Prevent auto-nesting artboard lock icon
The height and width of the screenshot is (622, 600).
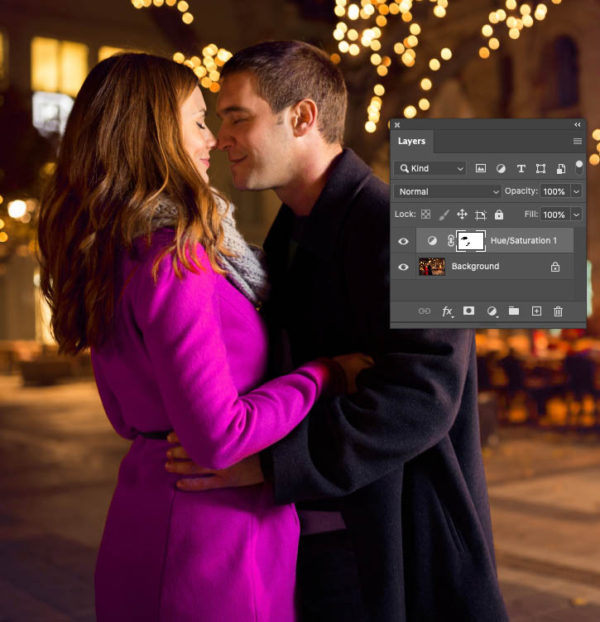480,215
